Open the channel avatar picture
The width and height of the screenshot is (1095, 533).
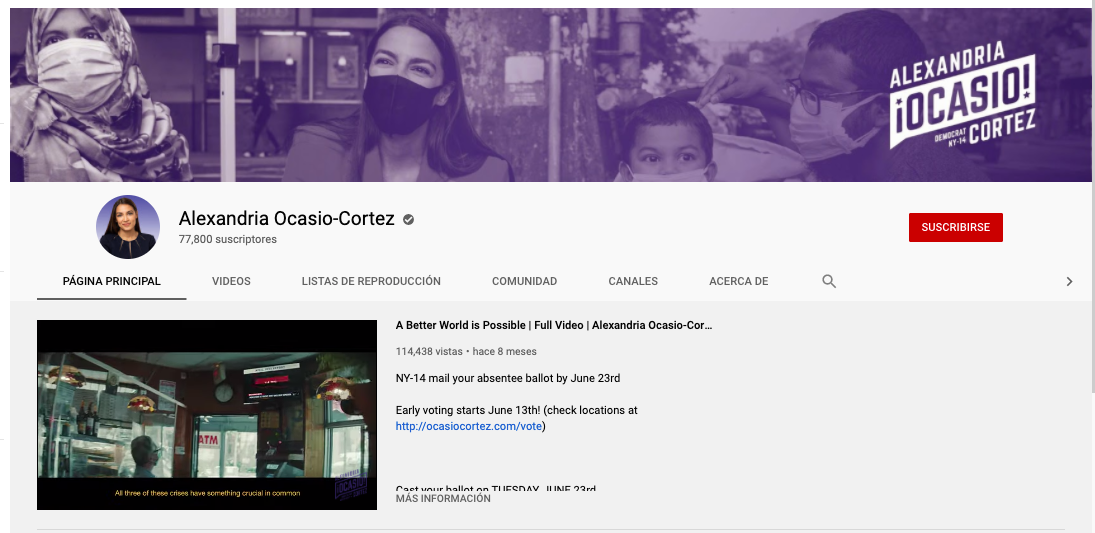[128, 227]
